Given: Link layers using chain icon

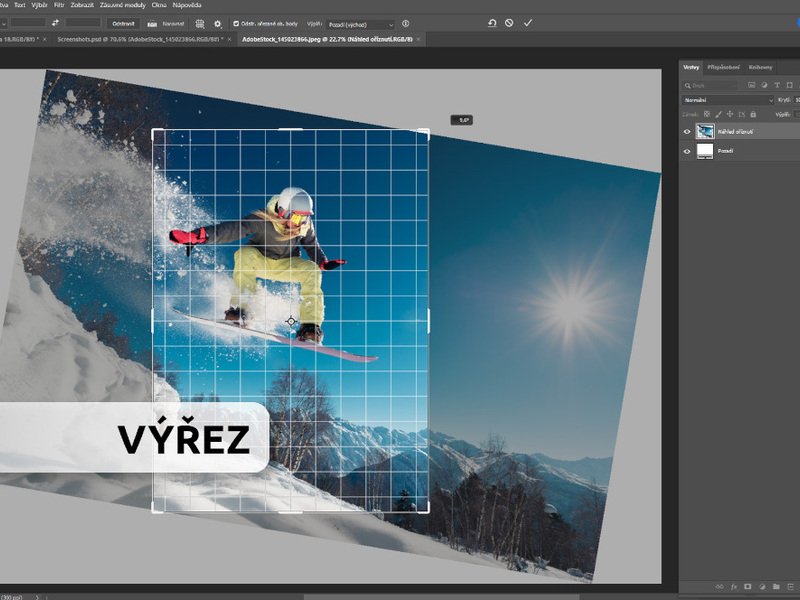Looking at the screenshot, I should pyautogui.click(x=719, y=587).
